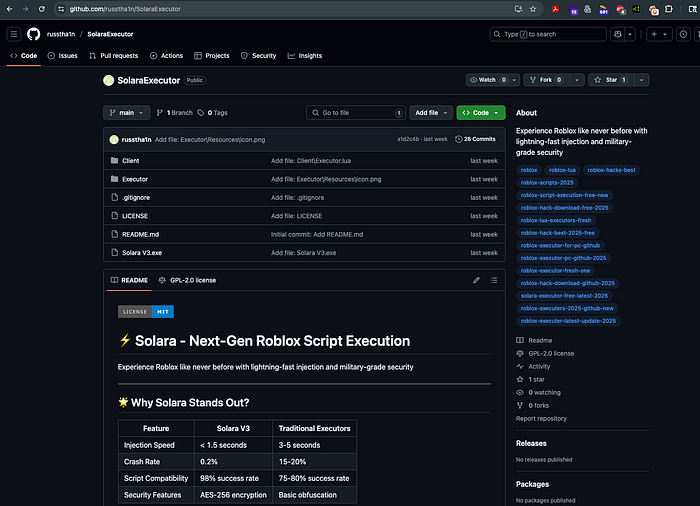Screen dimensions: 700x506
Task: Fork the repository
Action: 546,80
